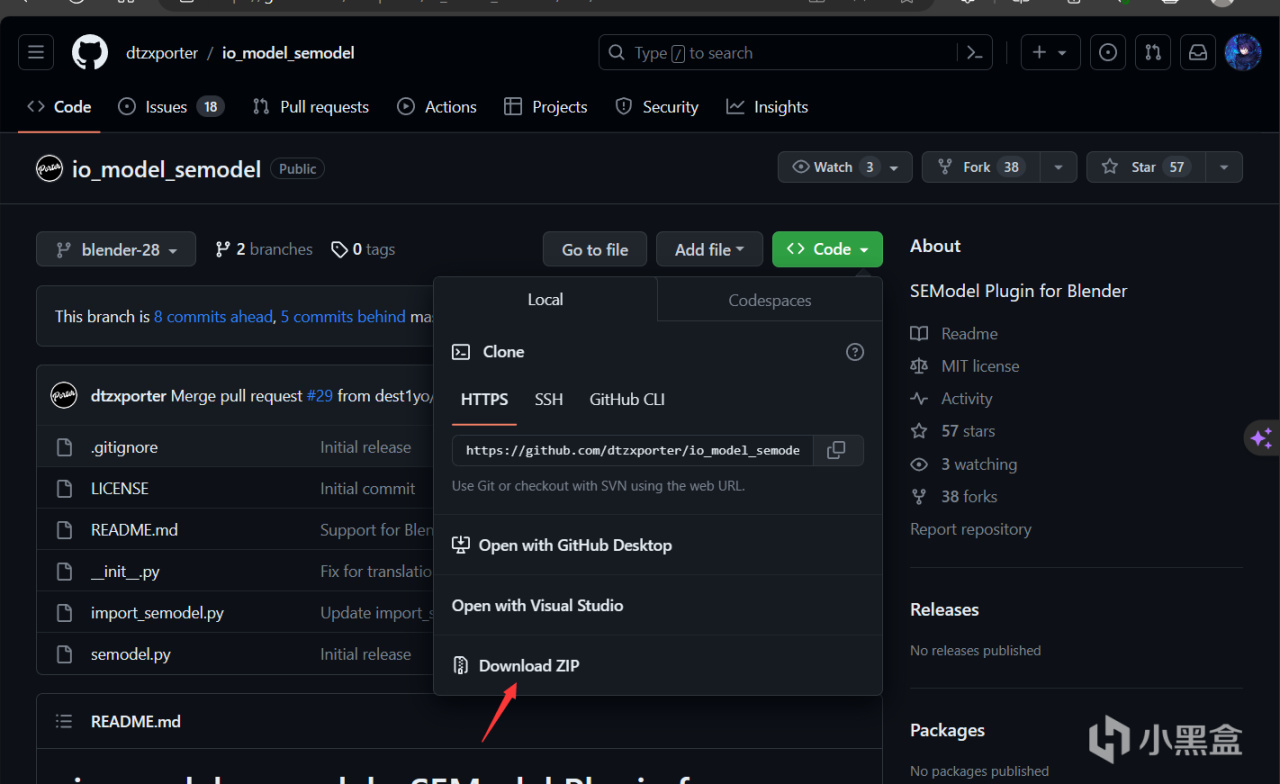This screenshot has height=784, width=1280.
Task: Click the HTTPS clone URL field
Action: click(x=633, y=450)
